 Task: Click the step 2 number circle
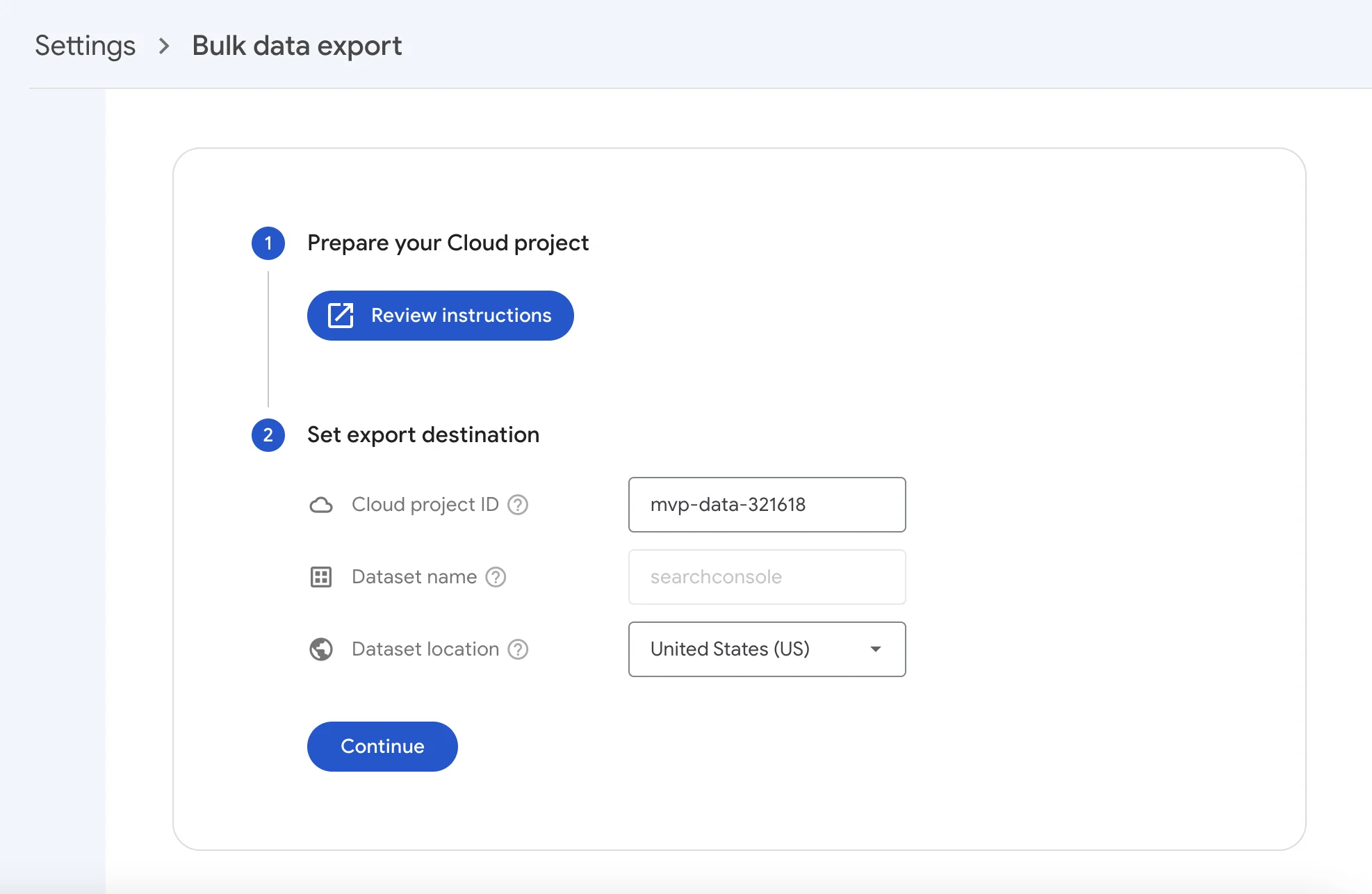[x=268, y=435]
